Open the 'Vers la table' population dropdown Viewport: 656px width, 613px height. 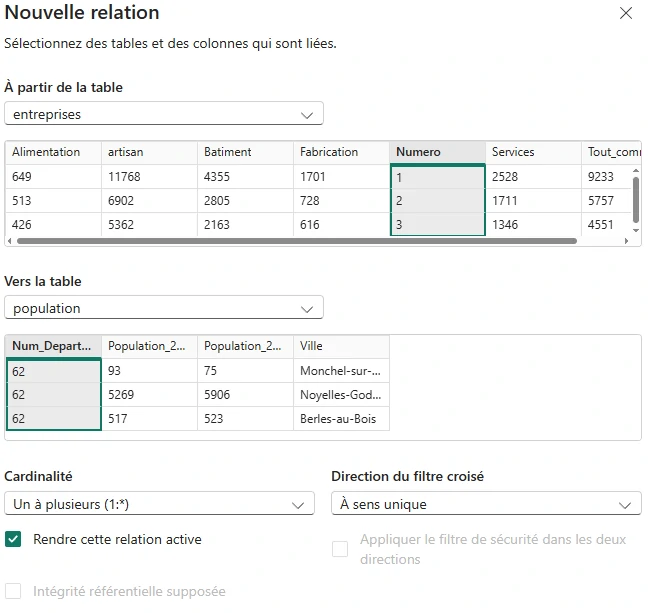(164, 308)
